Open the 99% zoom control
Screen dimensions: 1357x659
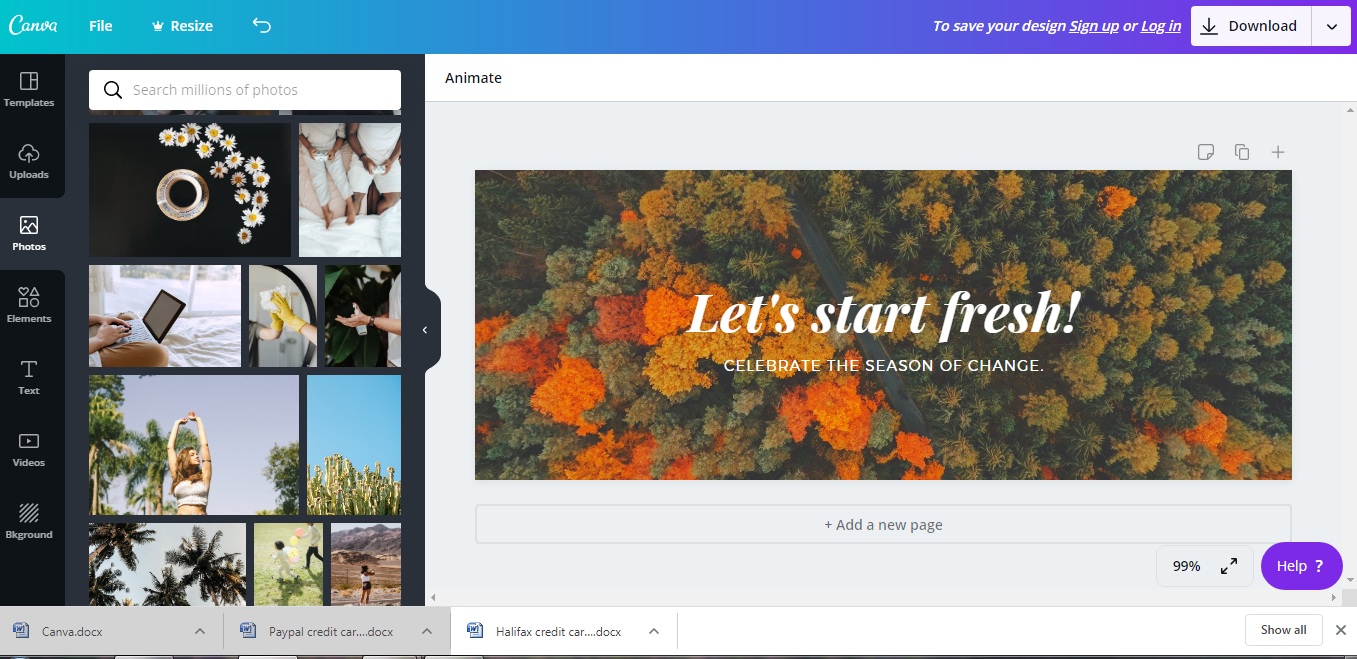(x=1186, y=566)
